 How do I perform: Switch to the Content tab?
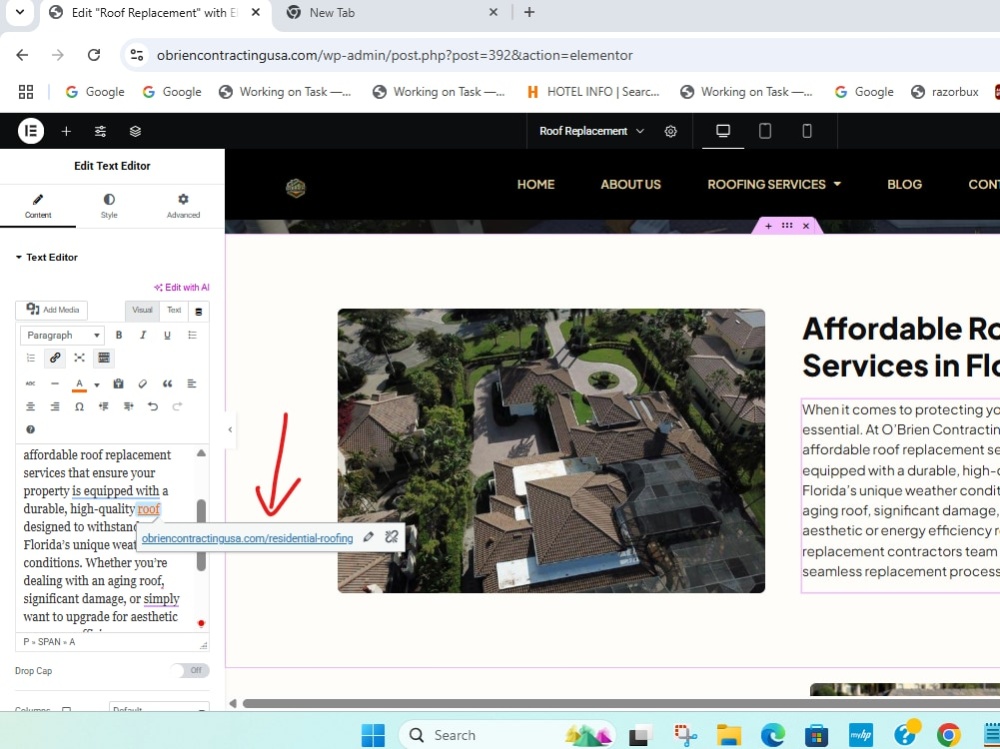tap(38, 206)
